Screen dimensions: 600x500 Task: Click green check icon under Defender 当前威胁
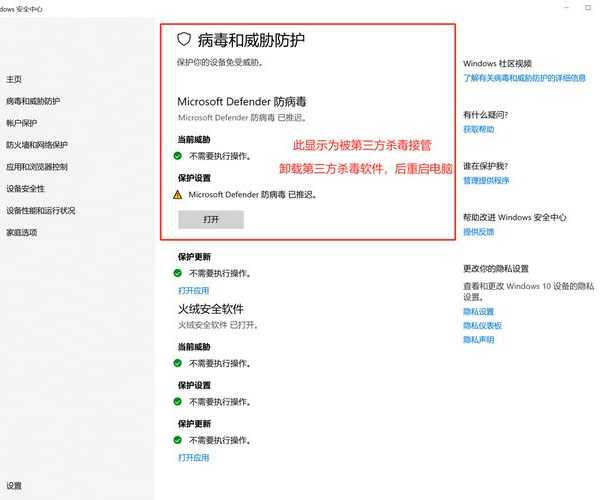coord(178,156)
